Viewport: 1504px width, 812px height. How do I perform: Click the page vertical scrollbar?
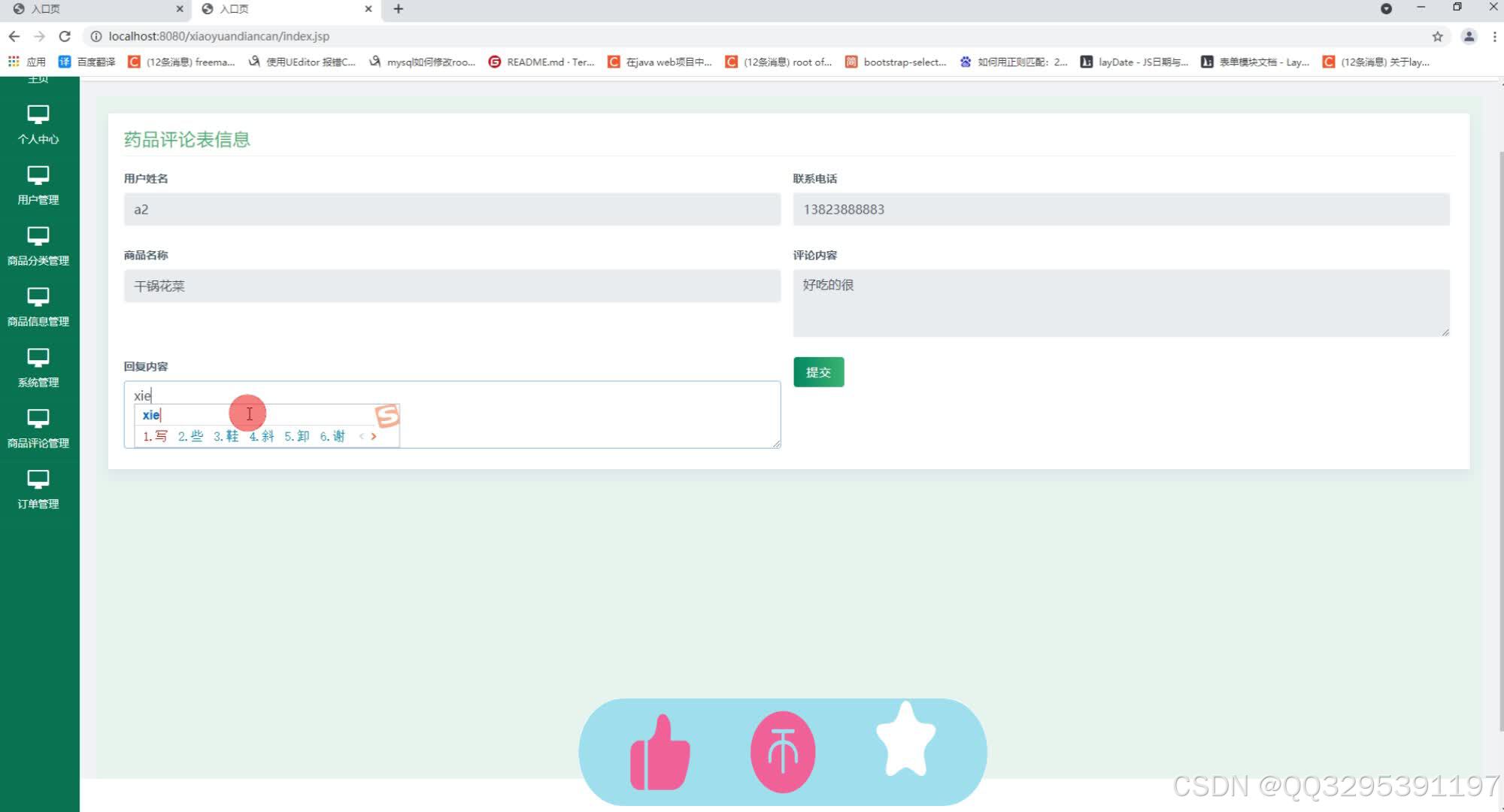1501,440
